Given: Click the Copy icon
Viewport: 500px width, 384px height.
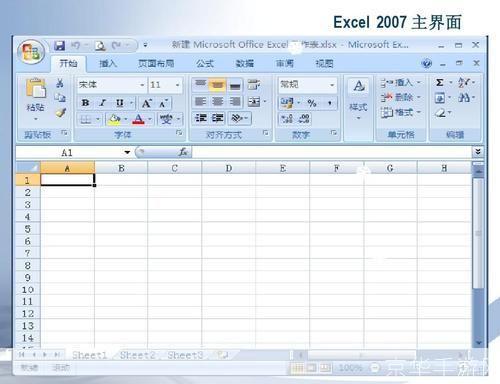Looking at the screenshot, I should (60, 97).
